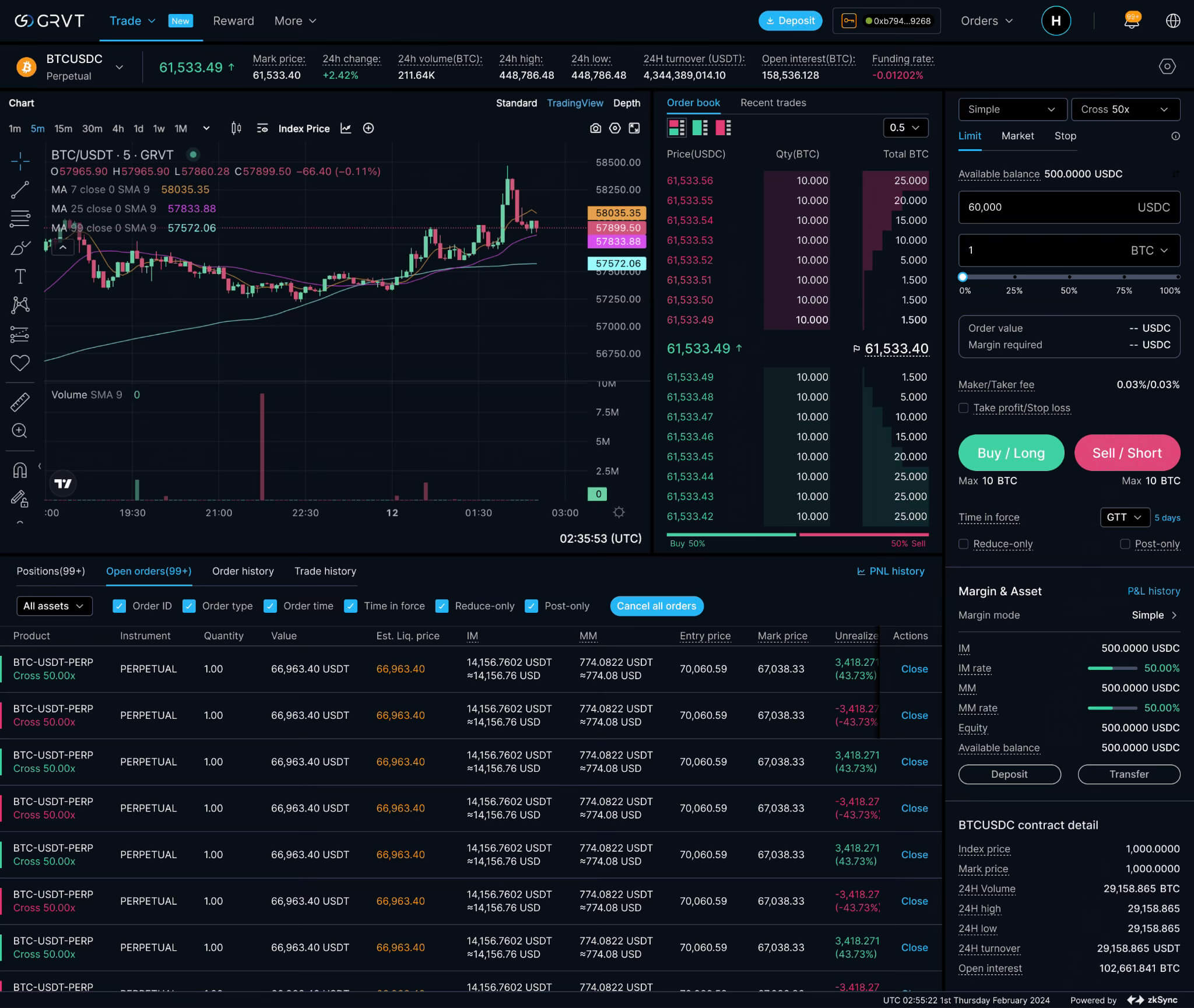Select the trend line drawing tool

click(x=20, y=189)
